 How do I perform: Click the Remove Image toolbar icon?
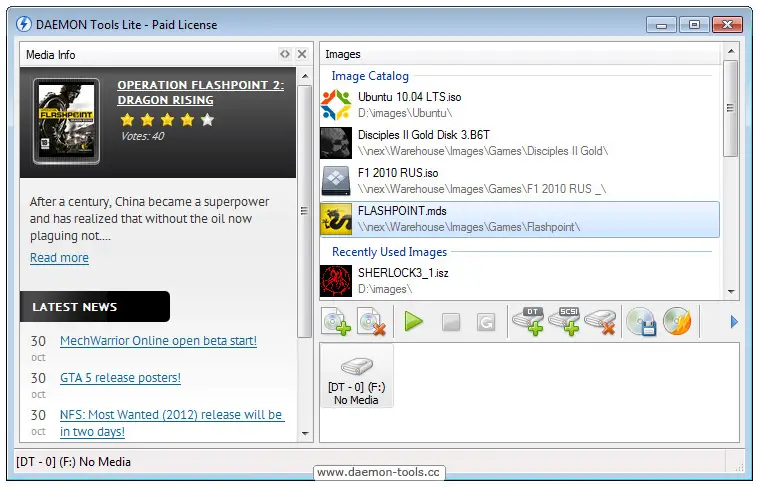371,321
